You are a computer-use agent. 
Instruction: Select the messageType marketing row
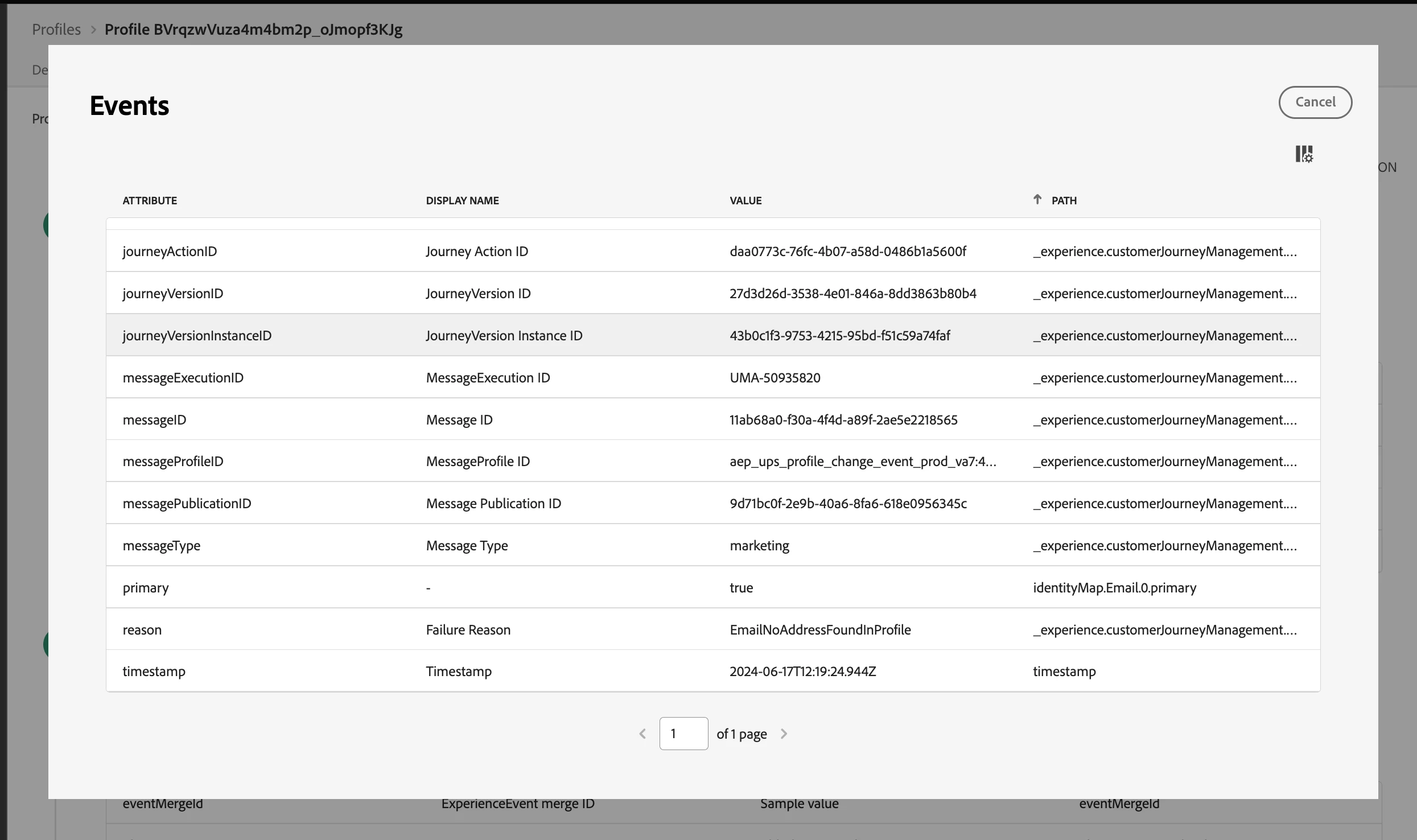tap(759, 546)
